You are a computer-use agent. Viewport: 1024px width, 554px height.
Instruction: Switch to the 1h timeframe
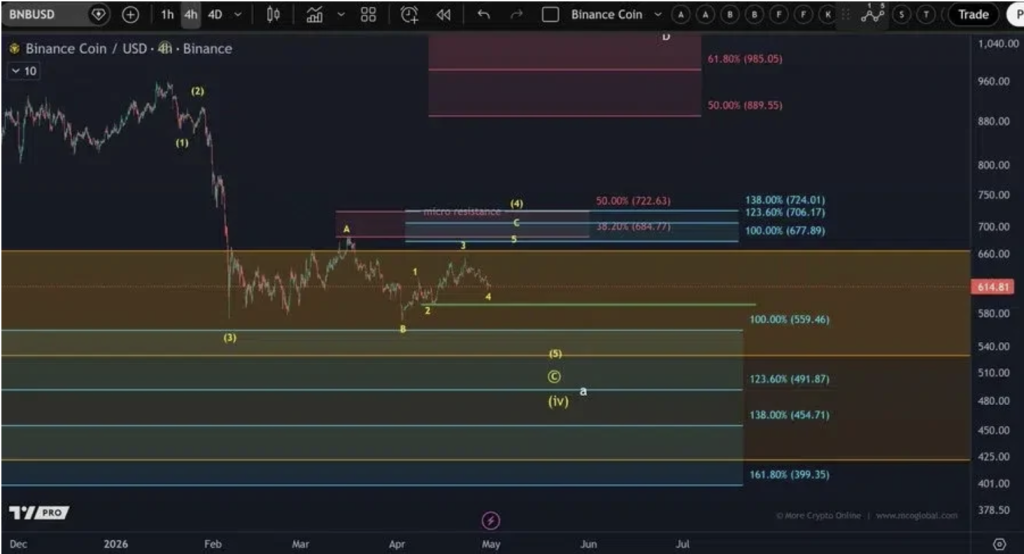click(x=168, y=14)
